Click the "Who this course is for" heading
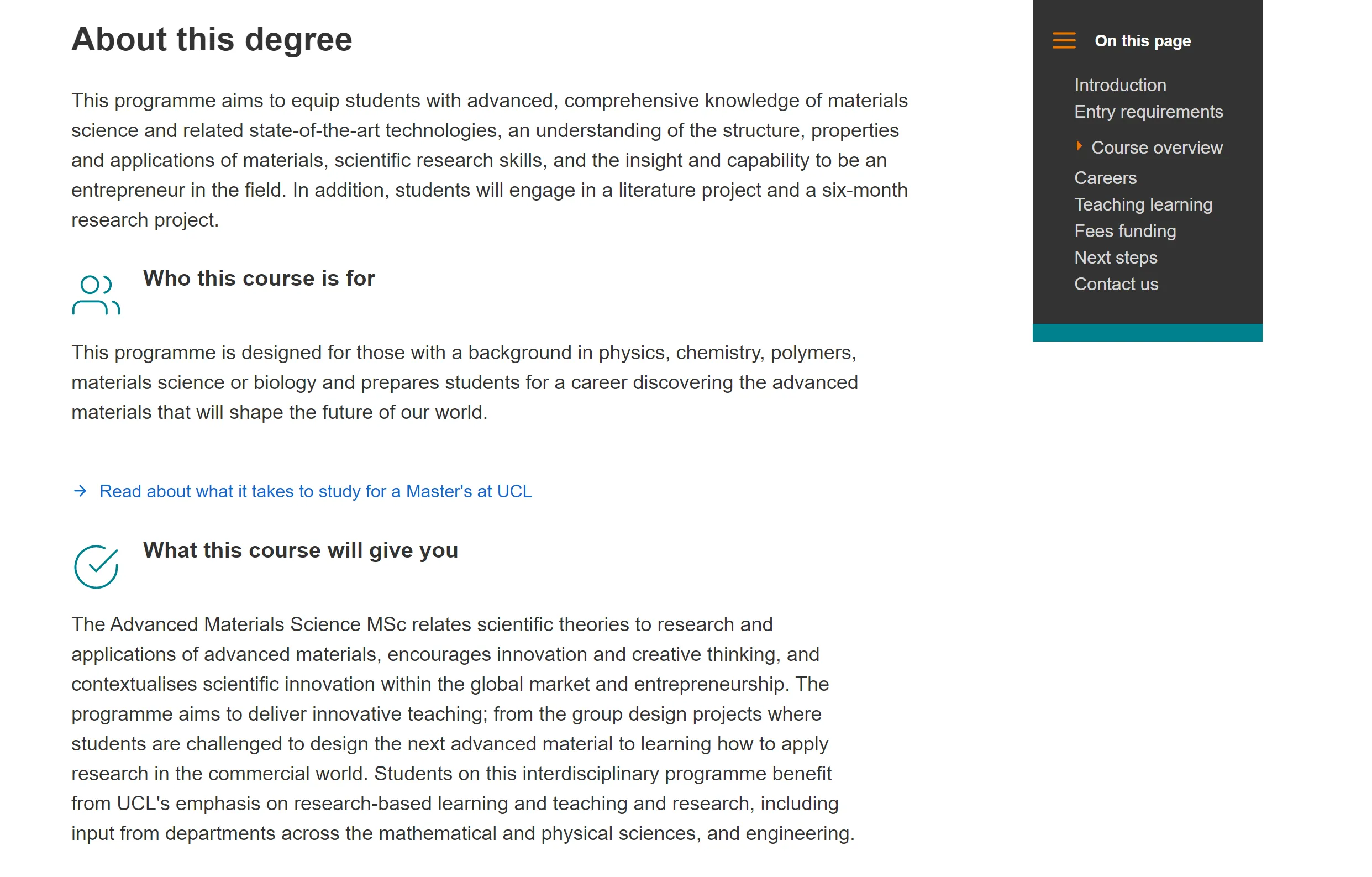The height and width of the screenshot is (877, 1372). (x=259, y=278)
